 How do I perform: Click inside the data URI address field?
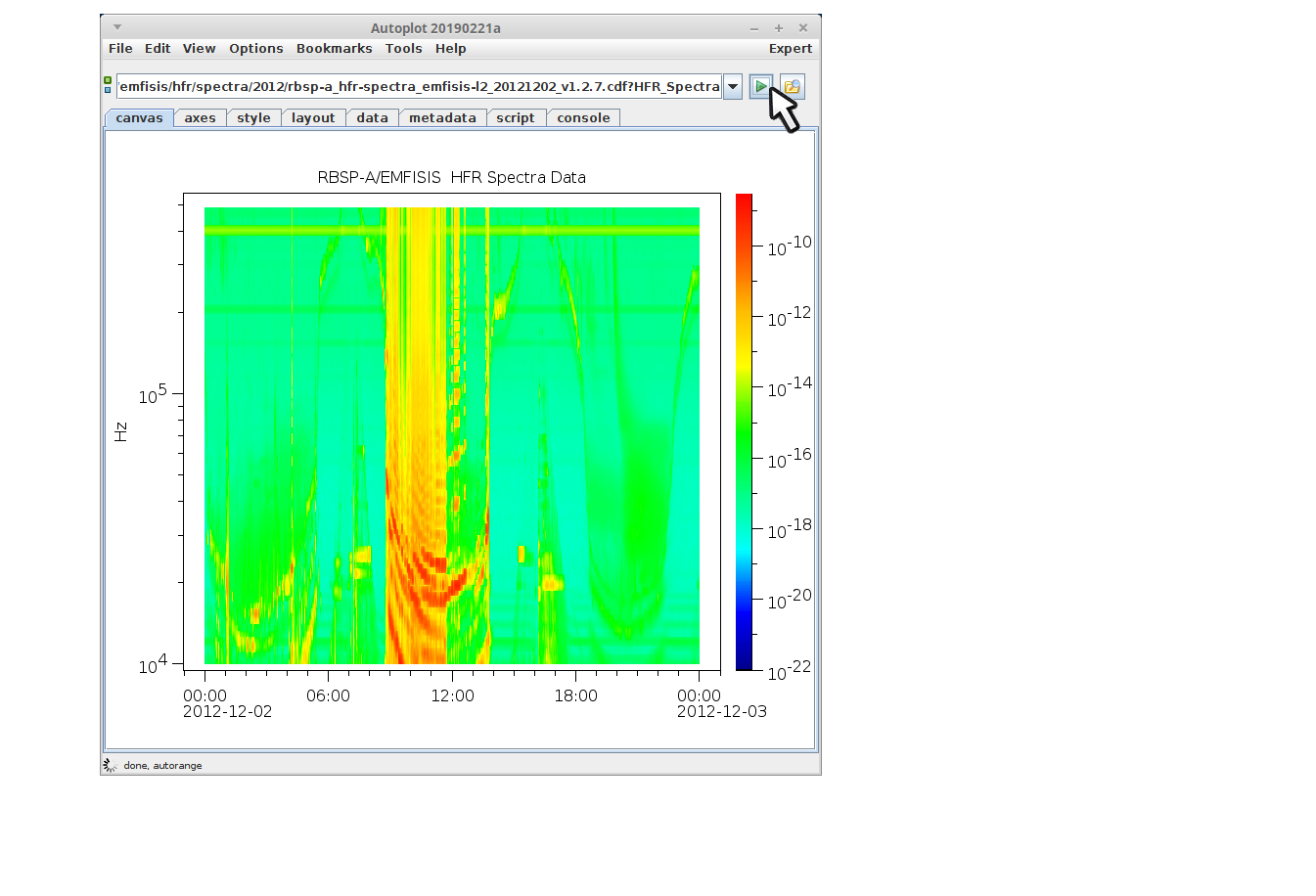419,87
